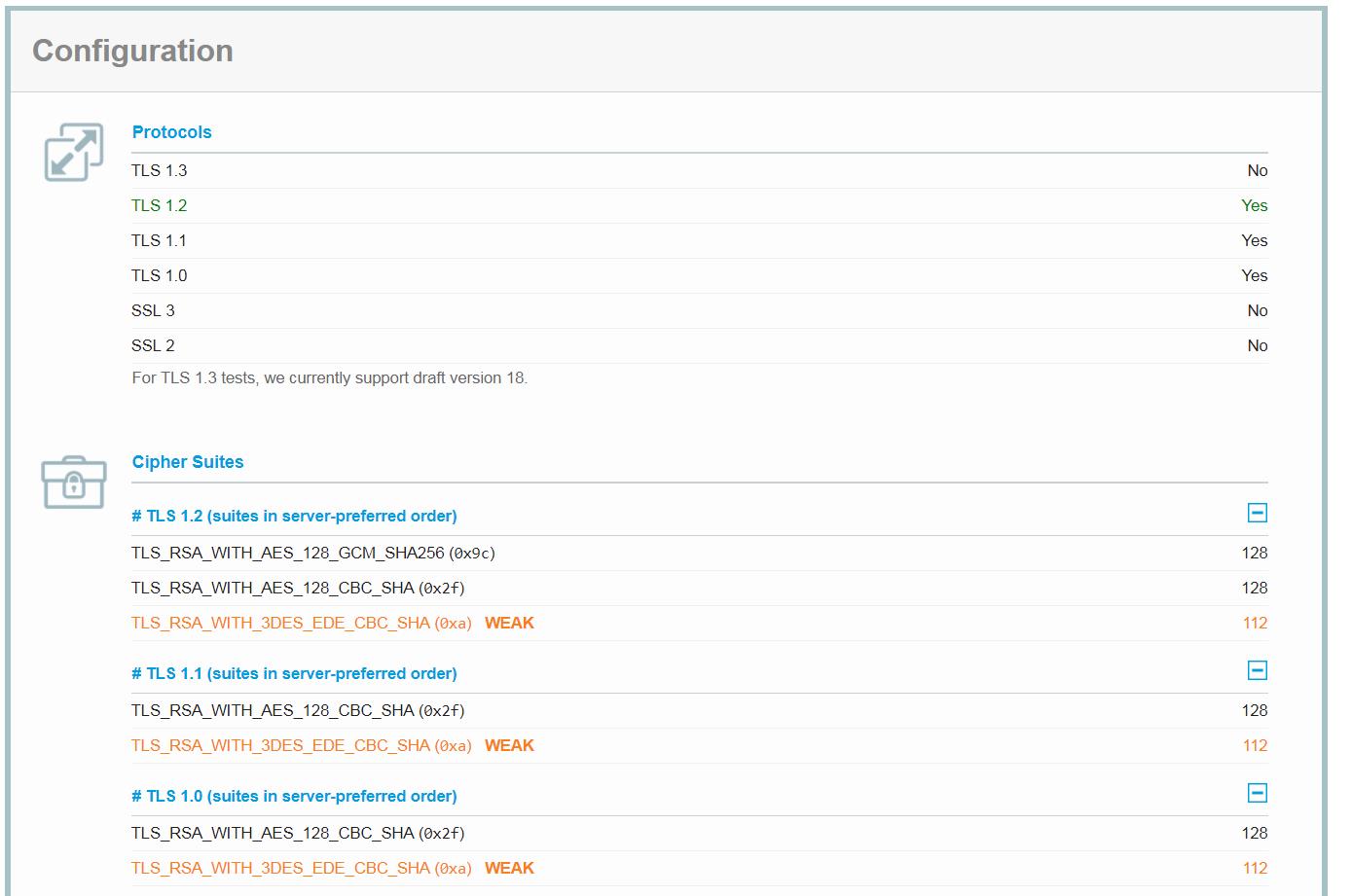Click the 'Yes' value for TLS 1.0
Viewport: 1352px width, 896px height.
(x=1255, y=275)
